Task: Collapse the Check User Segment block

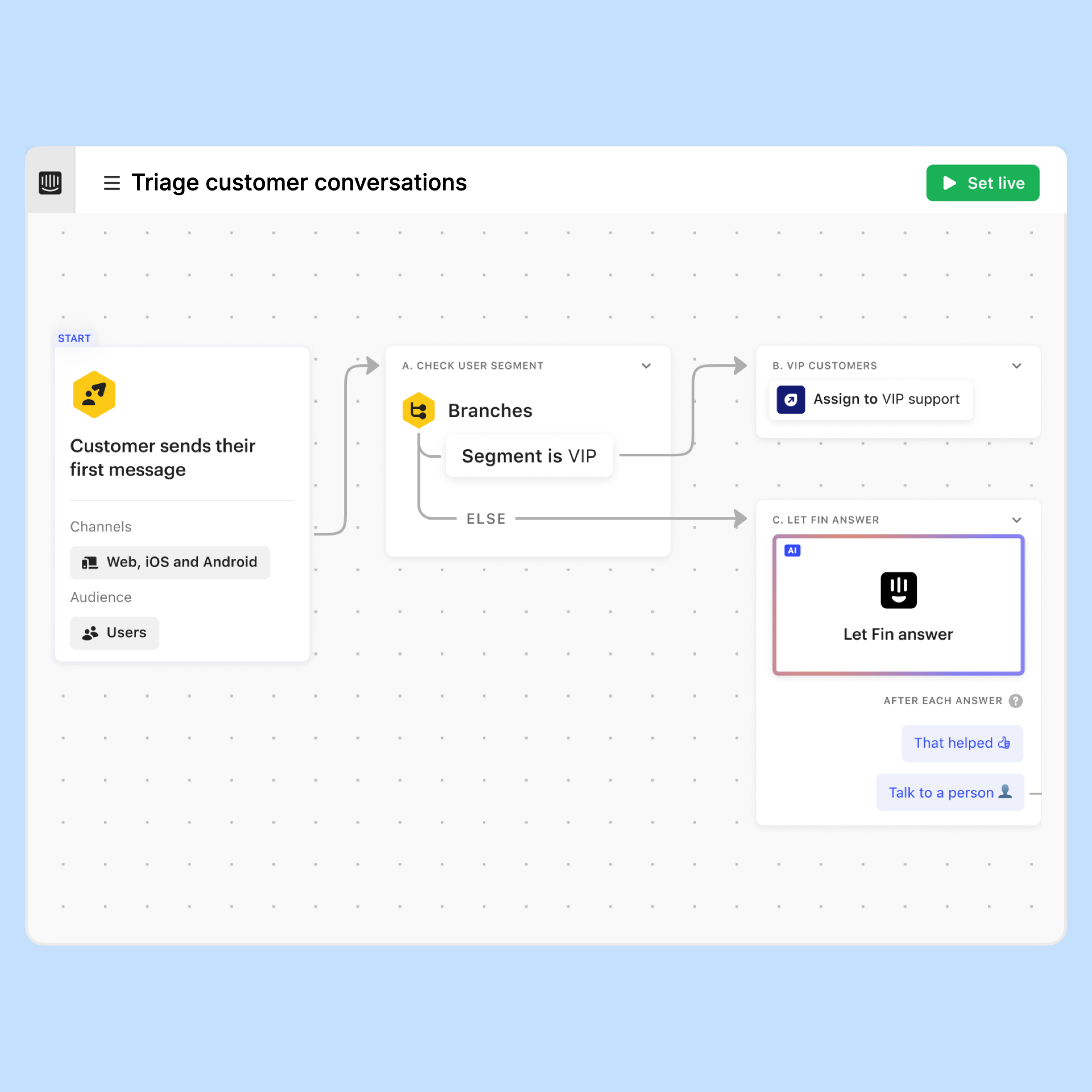Action: coord(646,366)
